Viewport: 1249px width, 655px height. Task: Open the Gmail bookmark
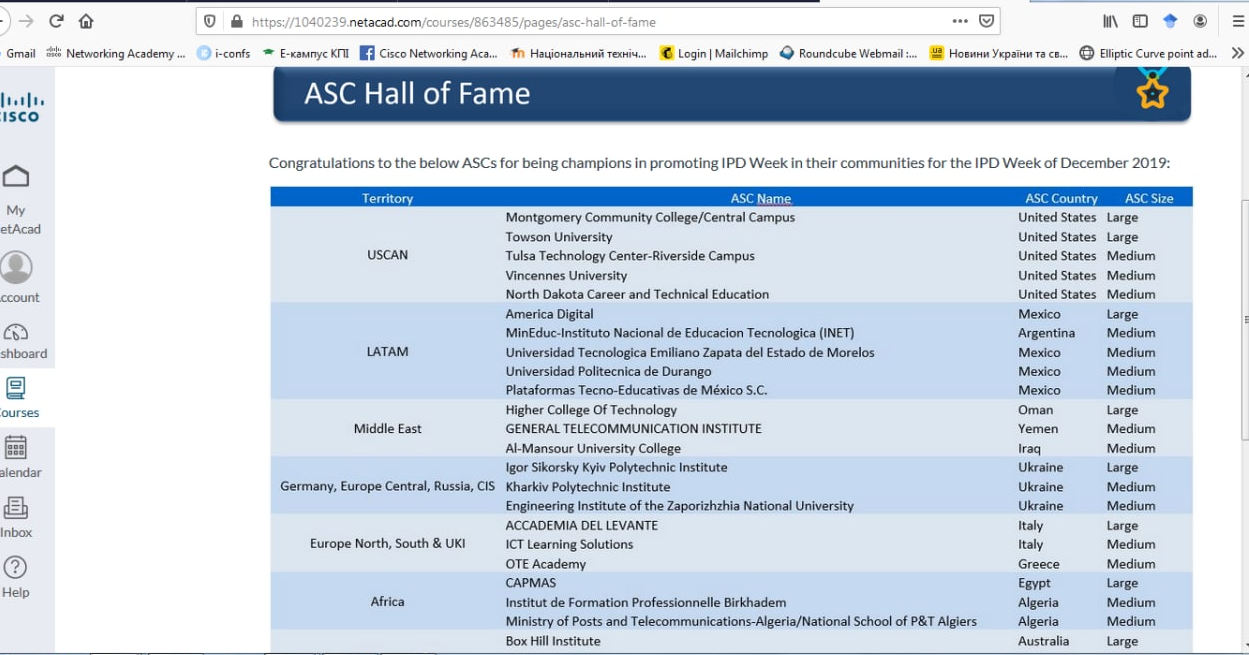pyautogui.click(x=18, y=54)
